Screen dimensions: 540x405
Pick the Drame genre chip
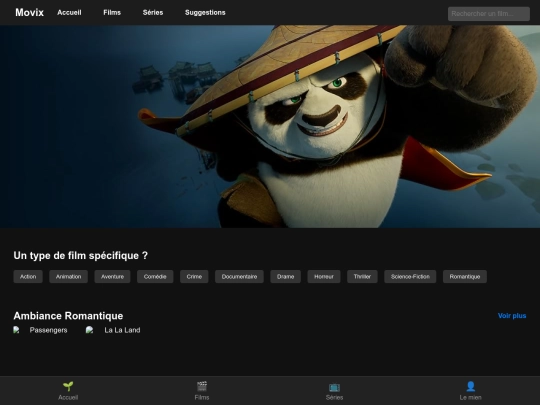click(285, 277)
